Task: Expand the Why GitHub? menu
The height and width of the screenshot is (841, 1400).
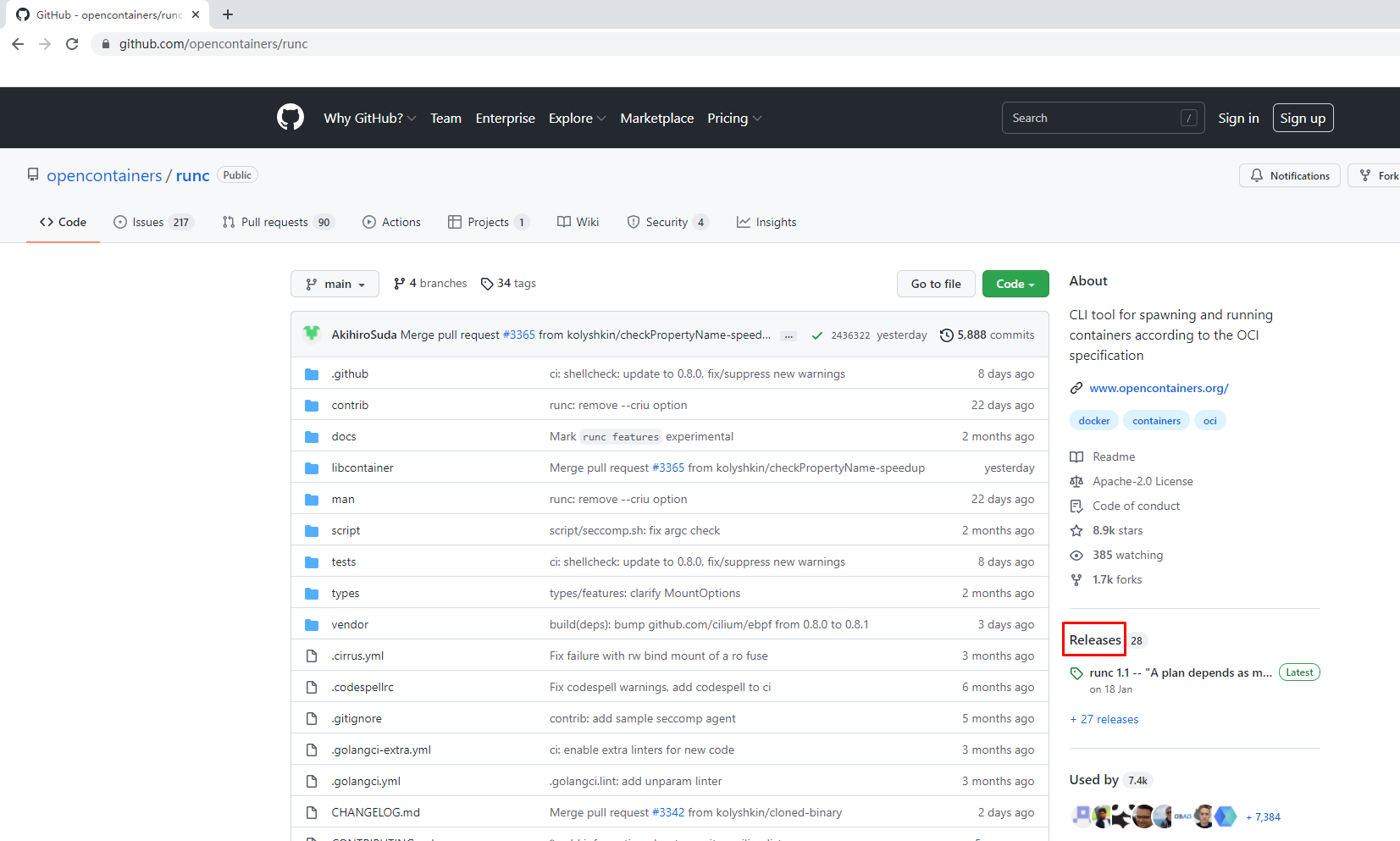Action: pyautogui.click(x=369, y=119)
